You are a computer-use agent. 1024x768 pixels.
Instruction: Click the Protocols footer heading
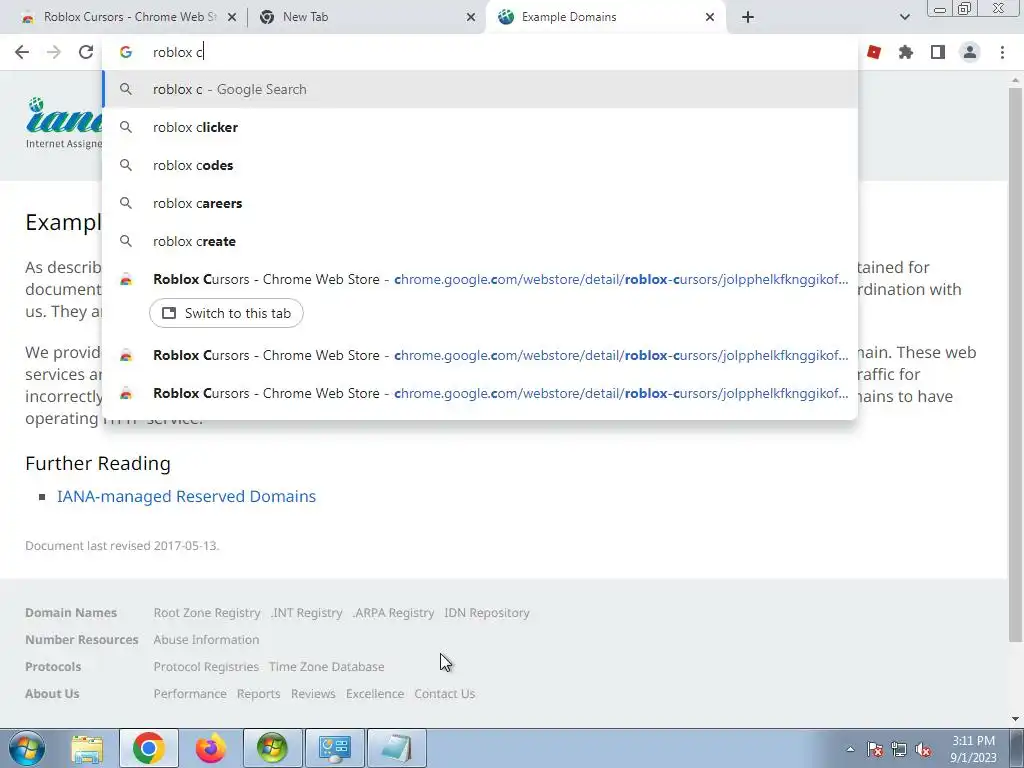point(53,667)
